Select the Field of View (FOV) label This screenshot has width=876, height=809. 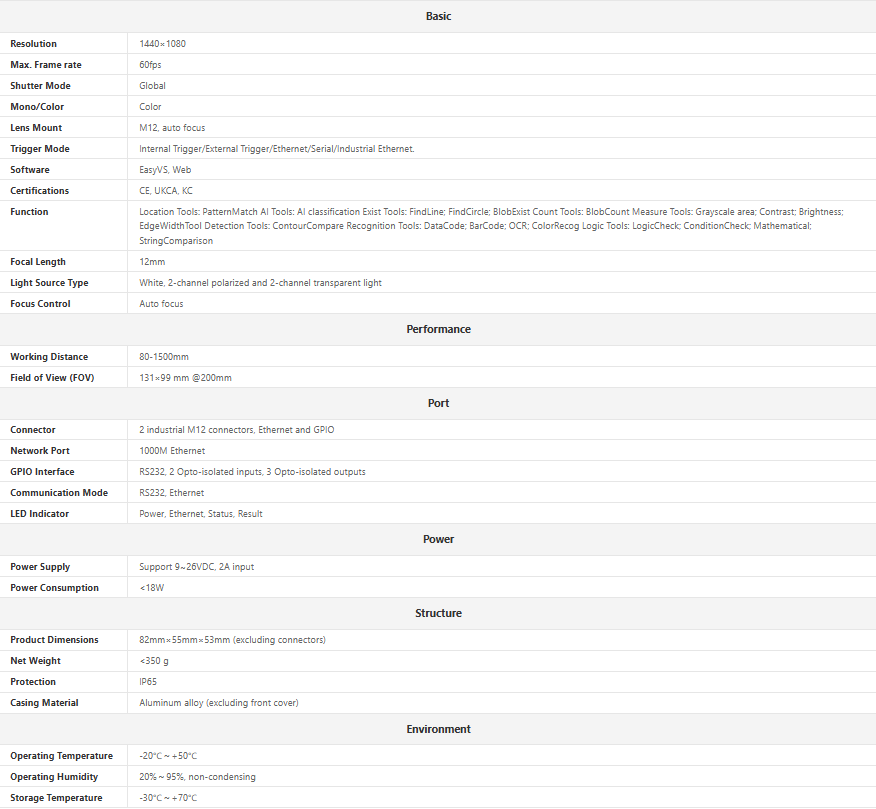52,378
